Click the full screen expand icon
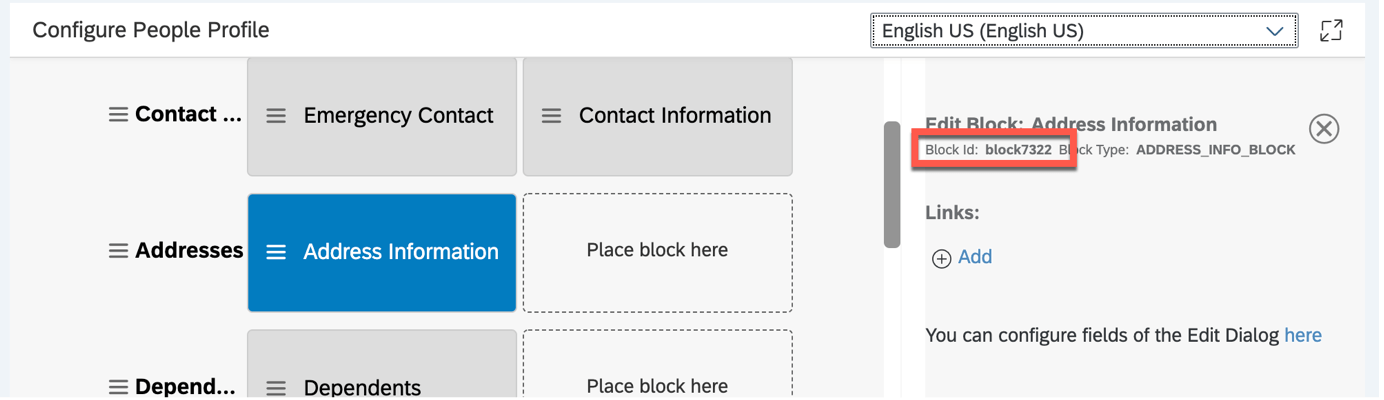 coord(1331,30)
